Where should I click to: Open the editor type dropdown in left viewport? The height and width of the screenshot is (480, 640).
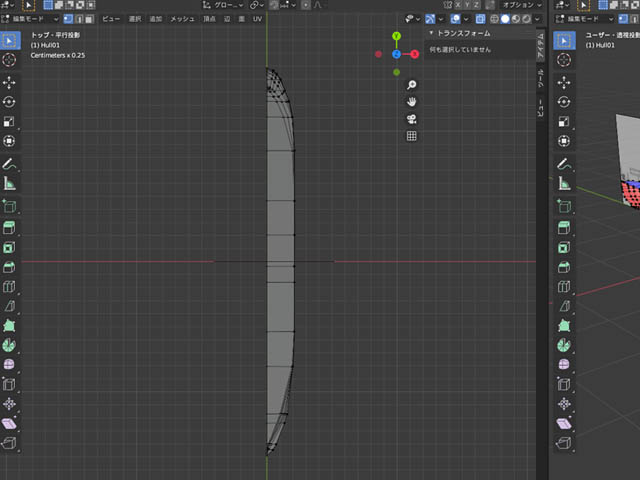tap(7, 5)
